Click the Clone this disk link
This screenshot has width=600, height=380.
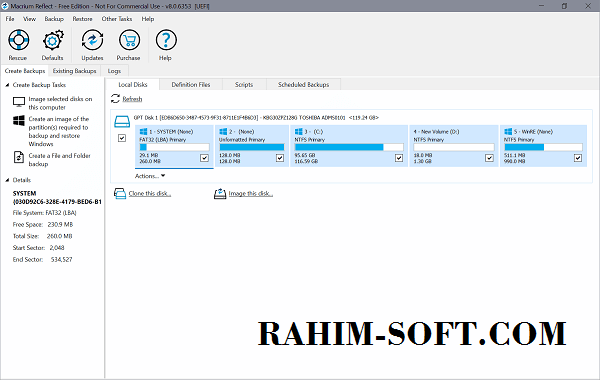coord(150,193)
